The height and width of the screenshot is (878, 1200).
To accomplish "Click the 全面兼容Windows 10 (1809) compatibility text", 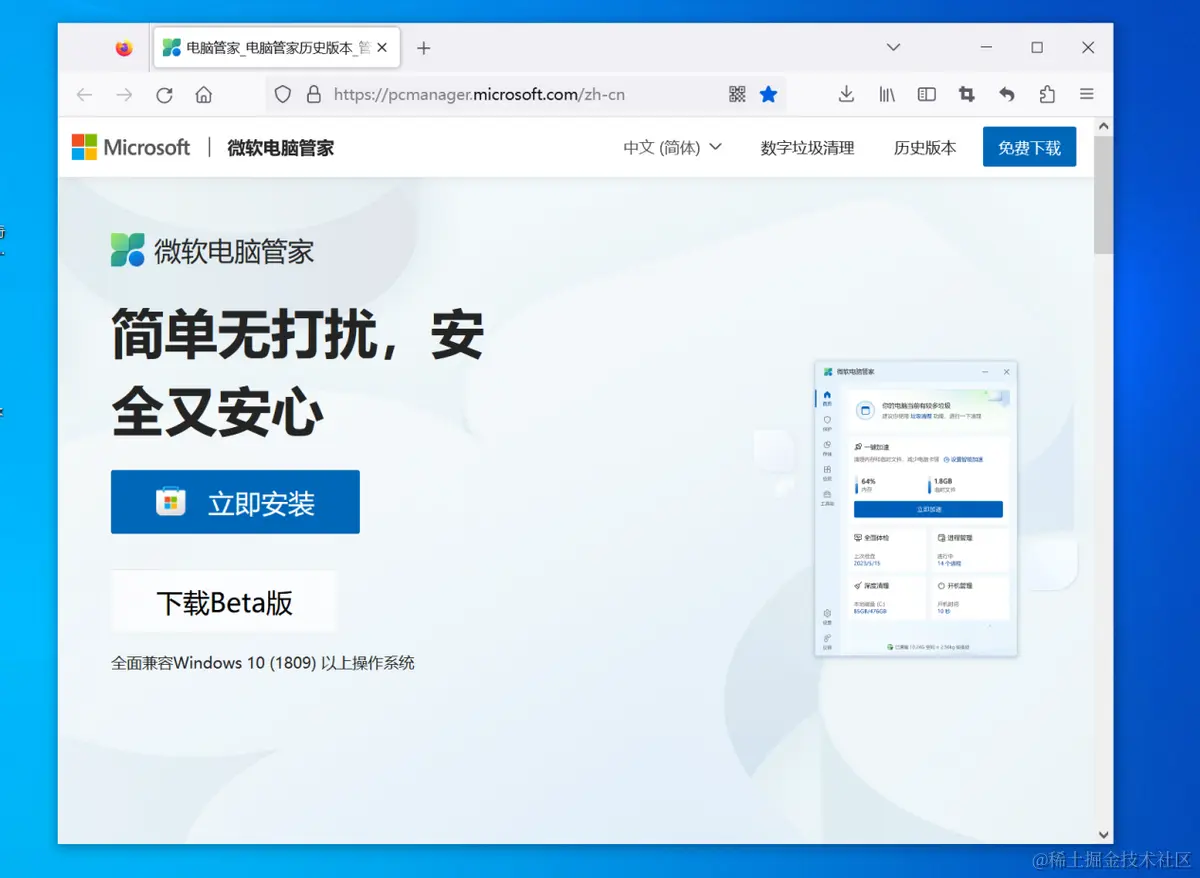I will 263,663.
